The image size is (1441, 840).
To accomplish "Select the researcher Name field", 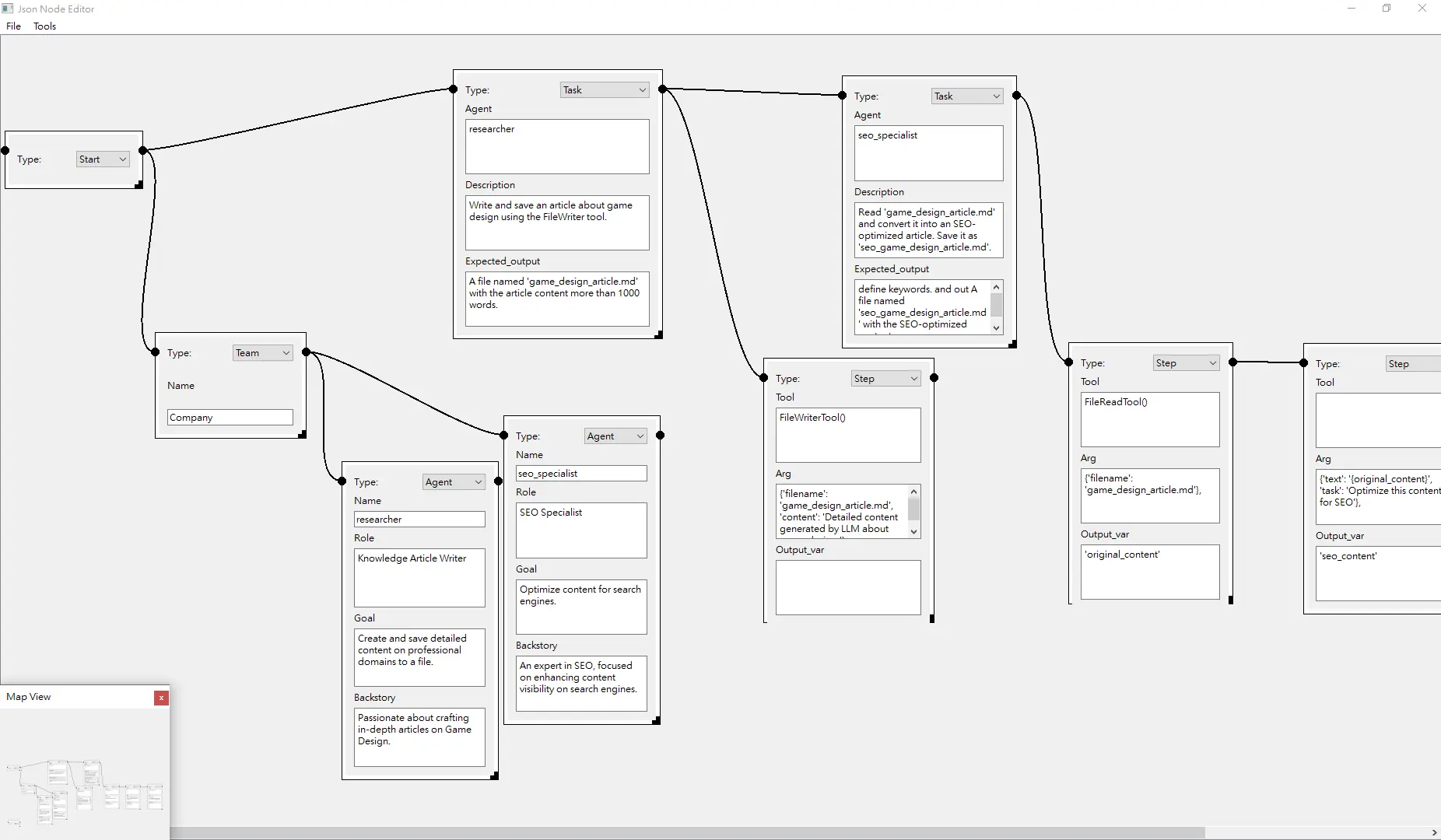I will click(x=419, y=519).
